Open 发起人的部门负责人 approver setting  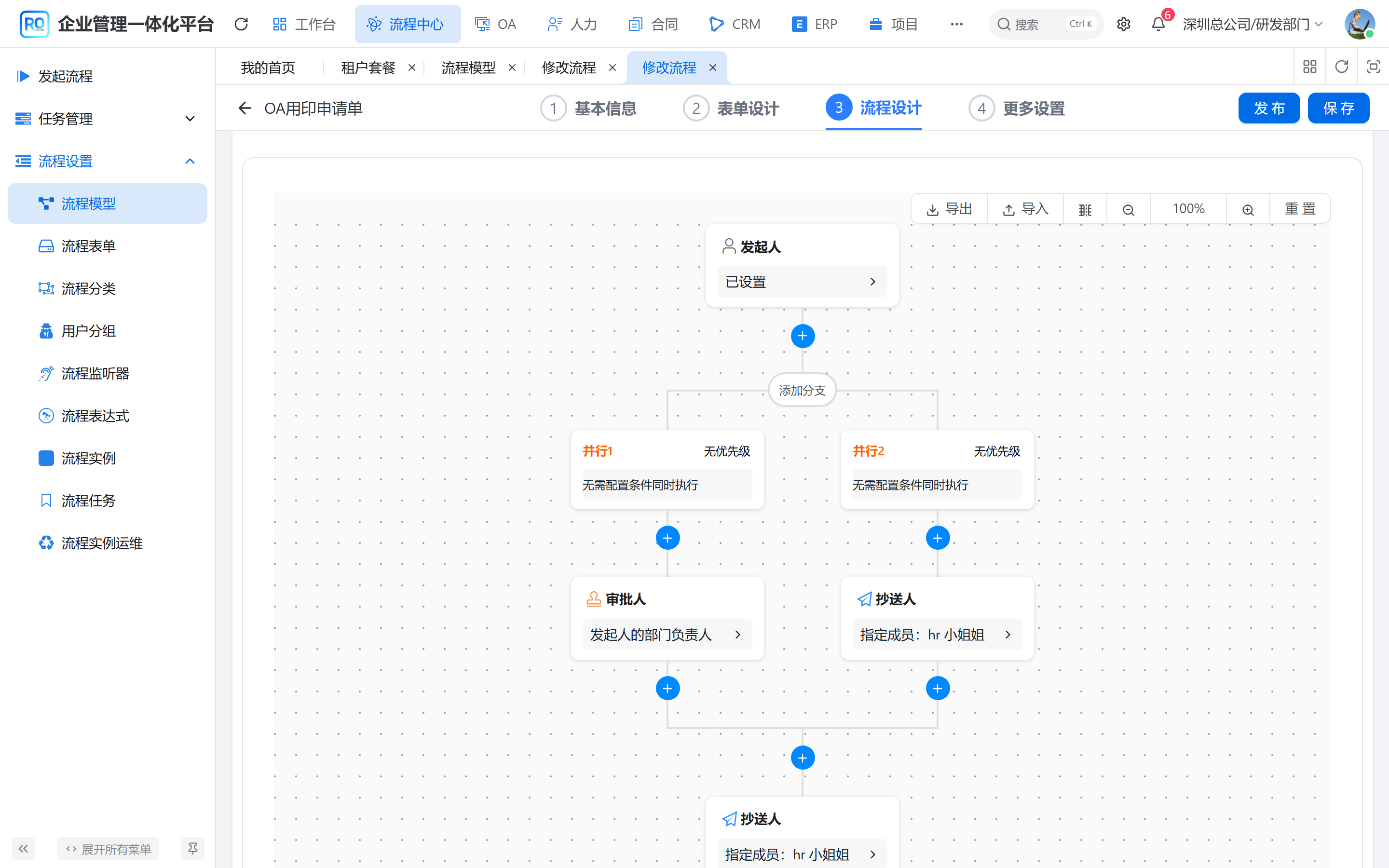point(667,634)
